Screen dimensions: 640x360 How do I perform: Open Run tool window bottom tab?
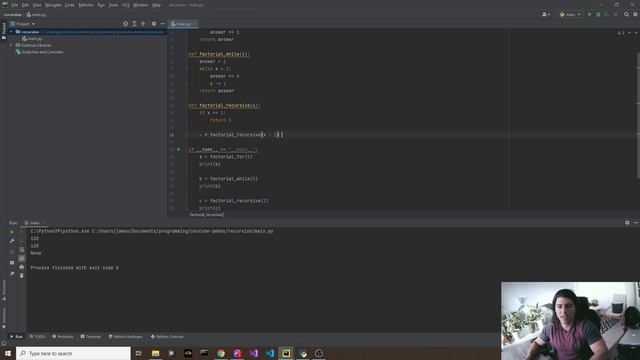(16, 337)
